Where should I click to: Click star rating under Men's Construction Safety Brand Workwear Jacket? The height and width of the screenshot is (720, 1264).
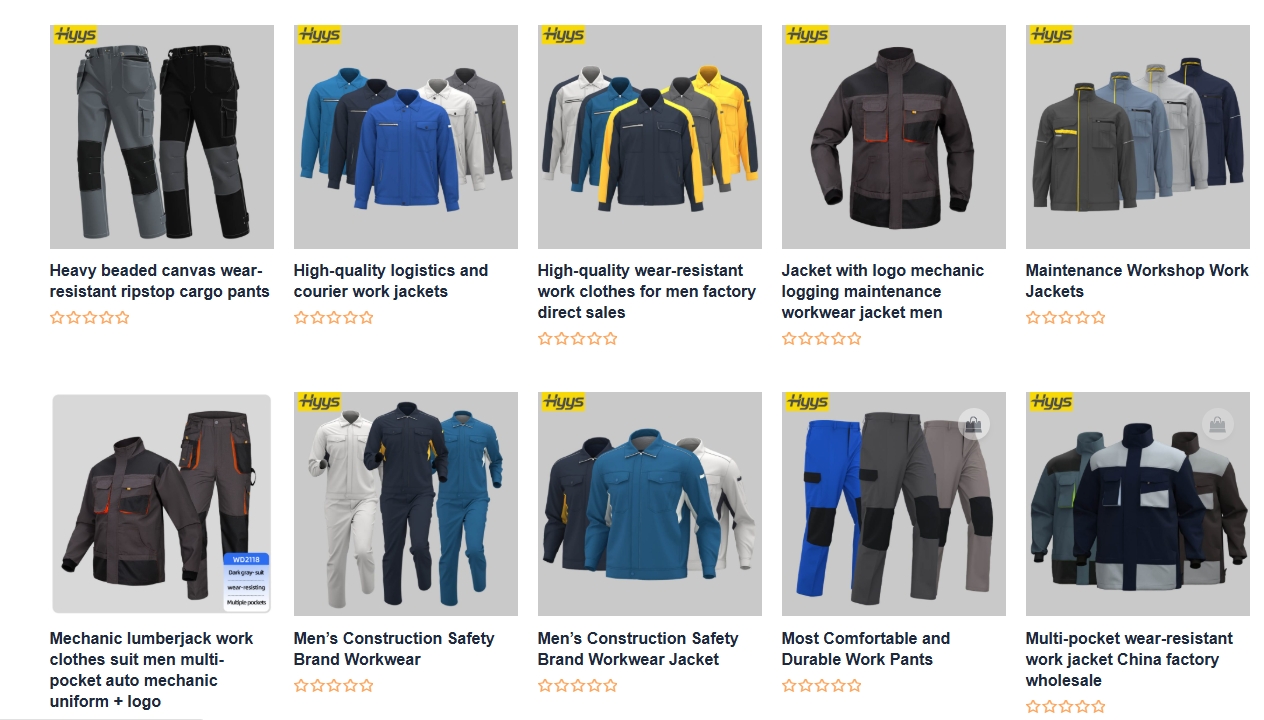pyautogui.click(x=578, y=686)
